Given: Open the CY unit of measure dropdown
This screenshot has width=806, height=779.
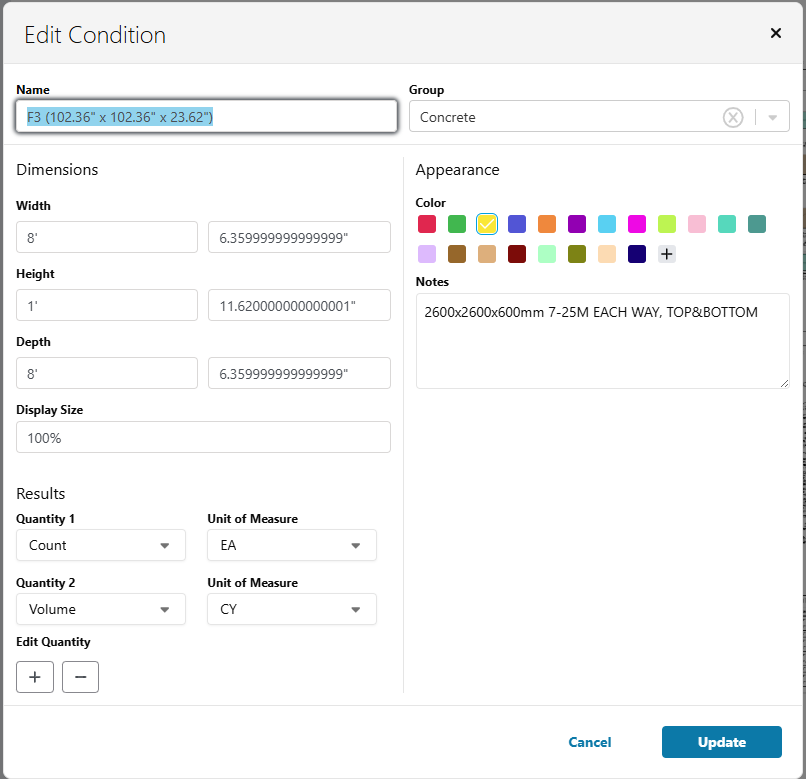Looking at the screenshot, I should click(292, 609).
